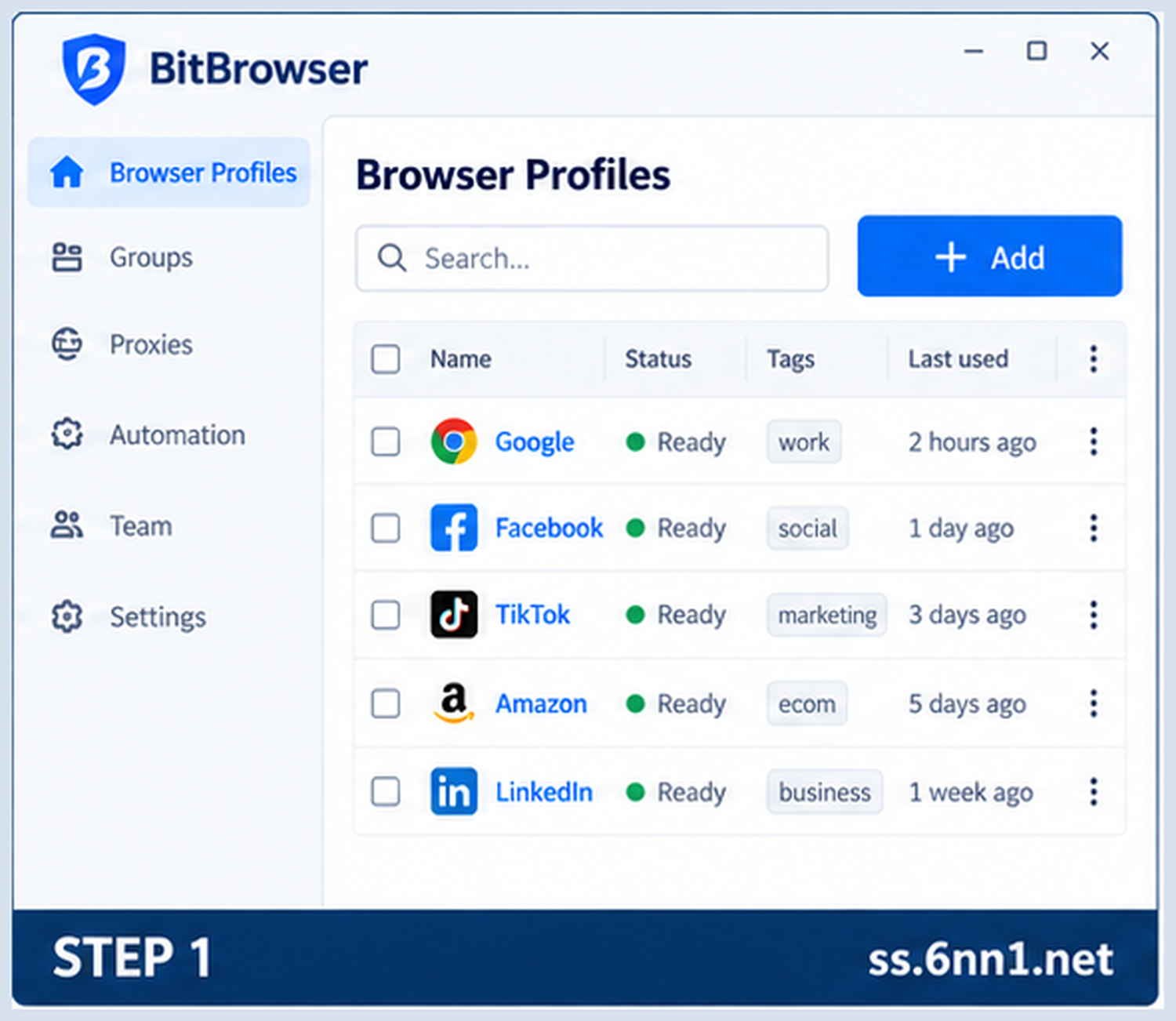This screenshot has height=1021, width=1176.
Task: Open the three-dot menu for TikTok row
Action: [x=1093, y=615]
